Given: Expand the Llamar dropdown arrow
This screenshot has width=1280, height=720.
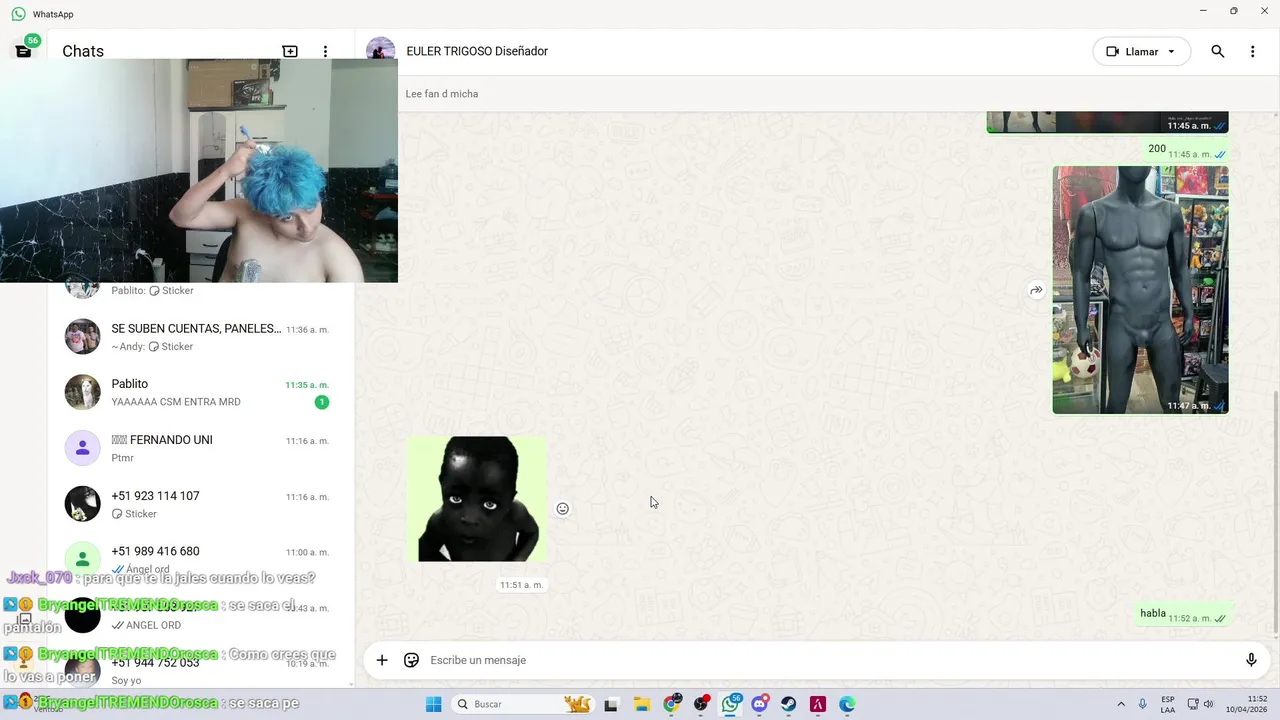Looking at the screenshot, I should (x=1172, y=51).
